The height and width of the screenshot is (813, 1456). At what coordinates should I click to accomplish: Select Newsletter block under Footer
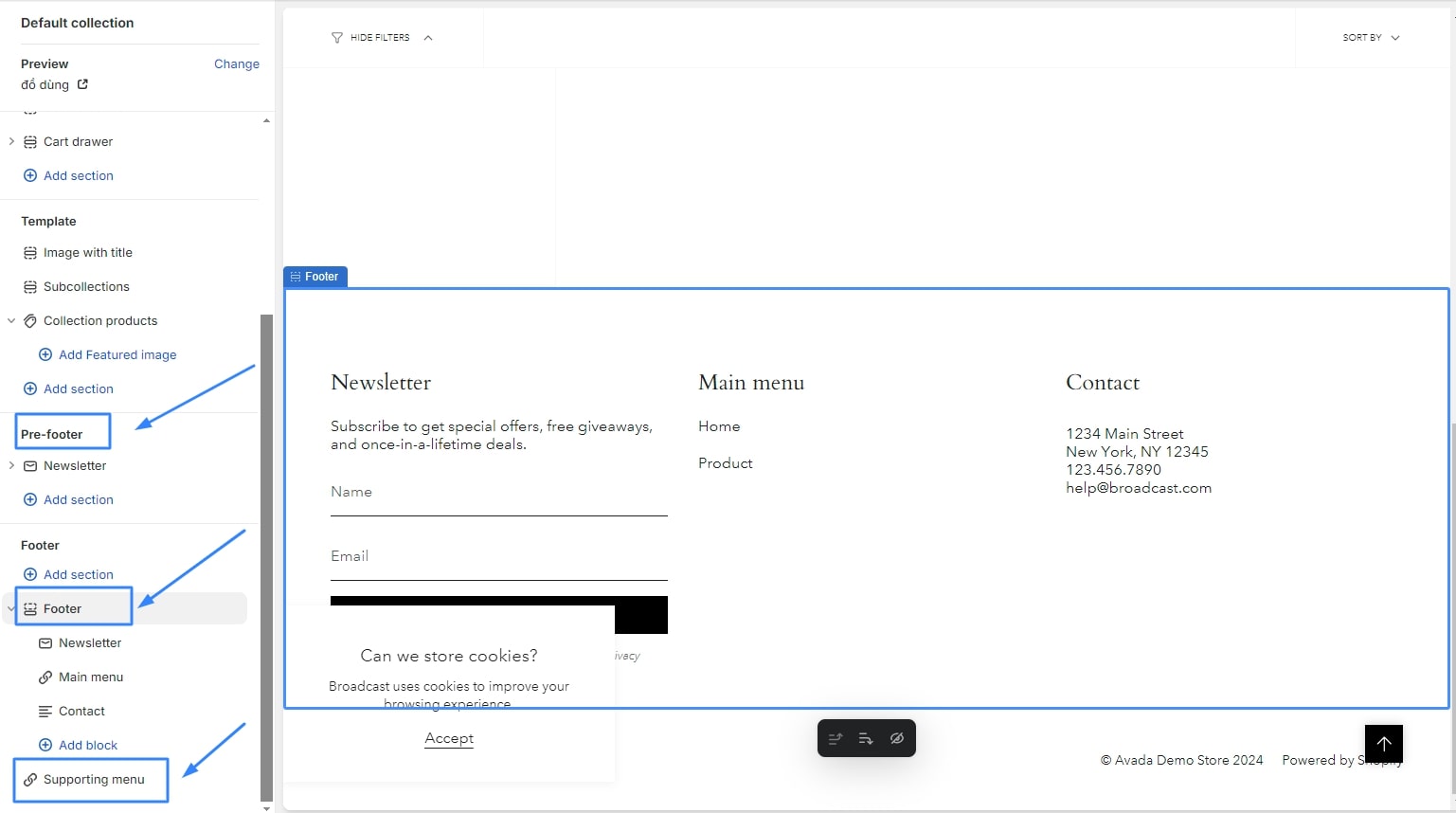90,643
